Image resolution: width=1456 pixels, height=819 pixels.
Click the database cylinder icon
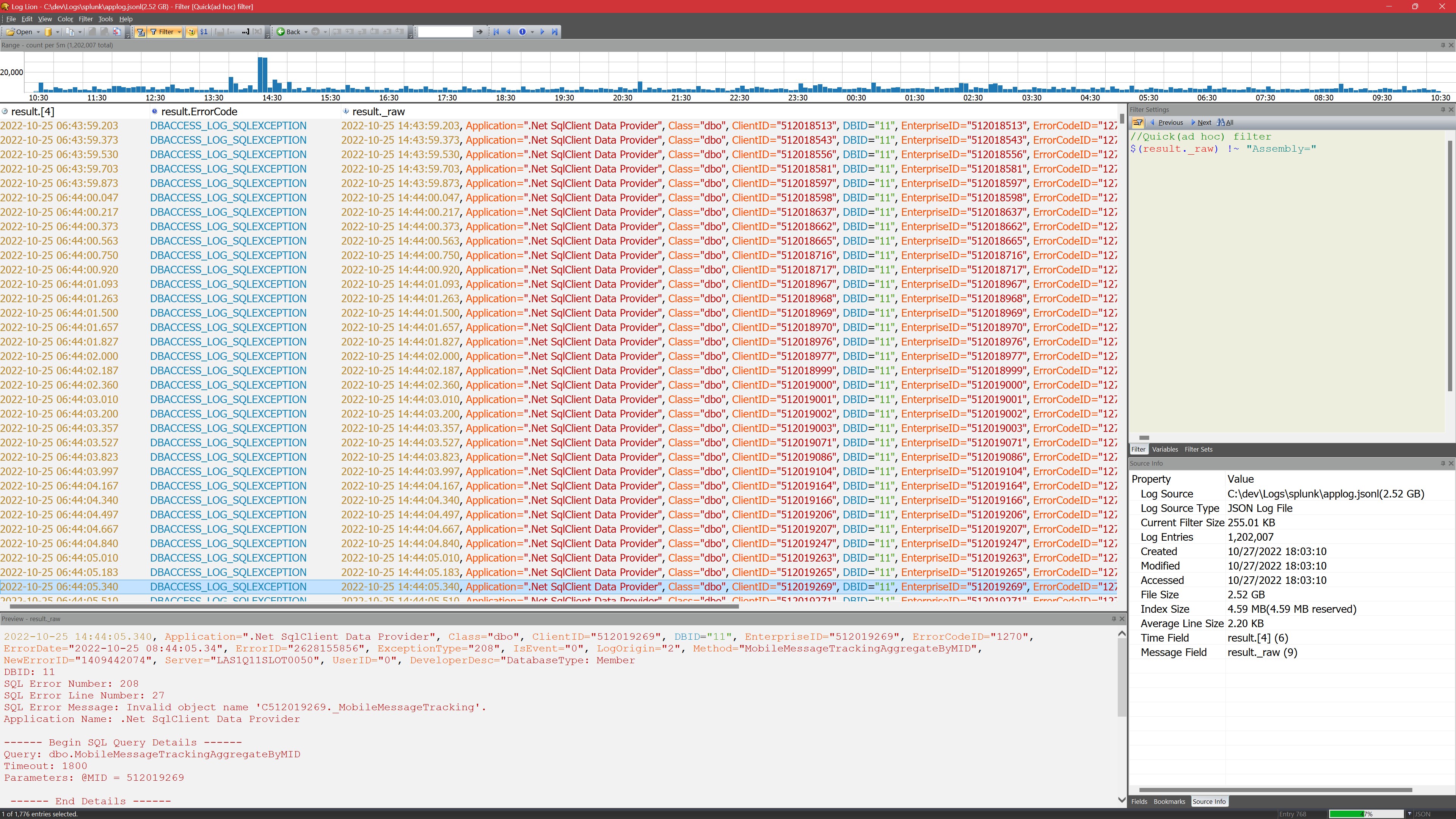click(48, 31)
